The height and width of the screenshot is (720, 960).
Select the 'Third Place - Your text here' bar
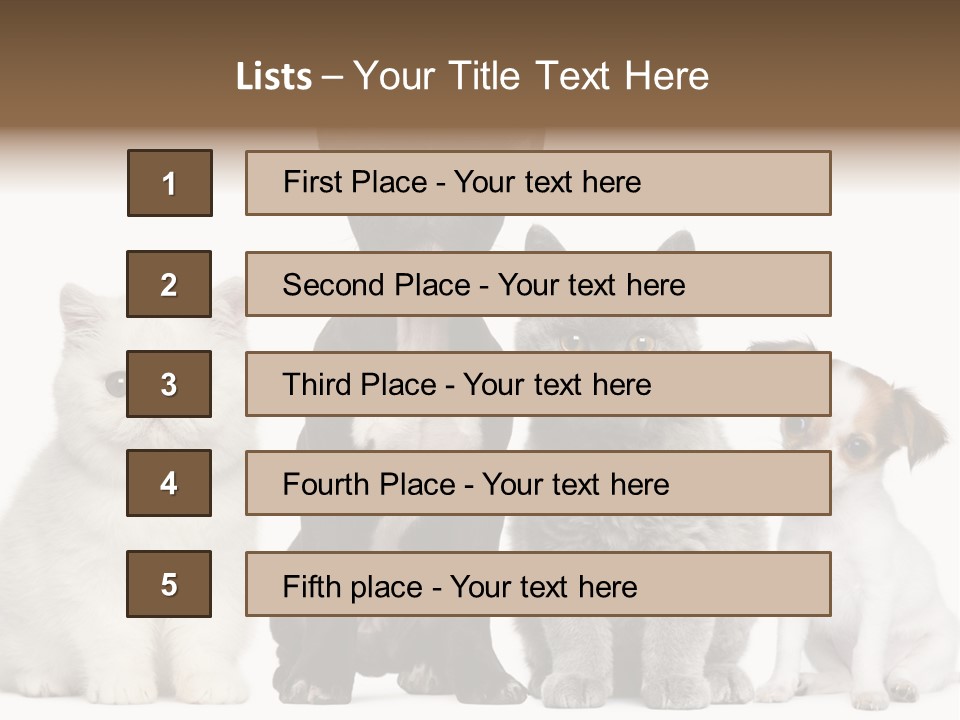click(538, 384)
